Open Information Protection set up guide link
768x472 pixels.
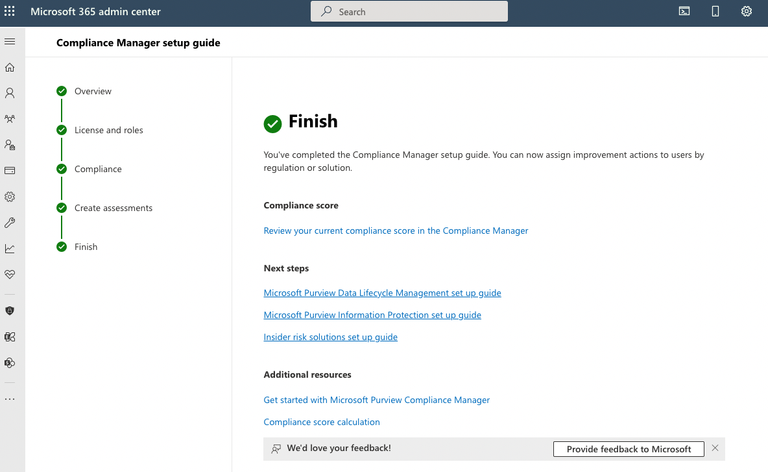[372, 315]
